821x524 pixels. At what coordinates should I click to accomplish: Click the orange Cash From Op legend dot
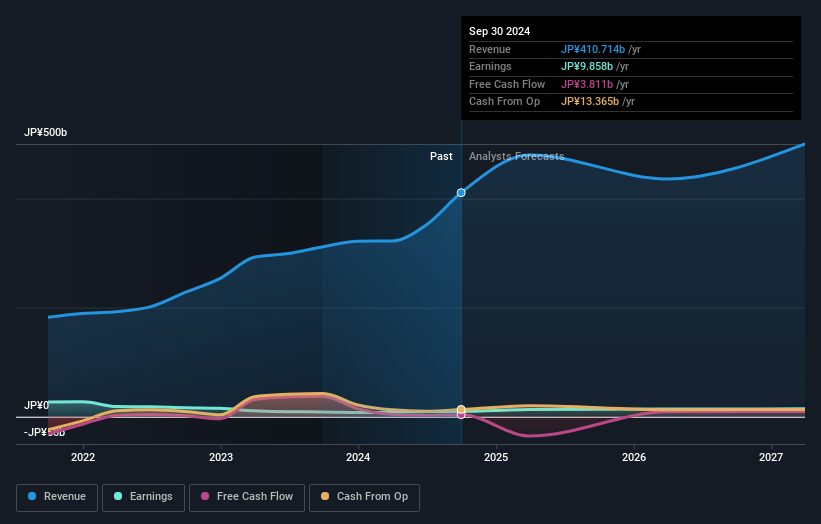coord(325,496)
